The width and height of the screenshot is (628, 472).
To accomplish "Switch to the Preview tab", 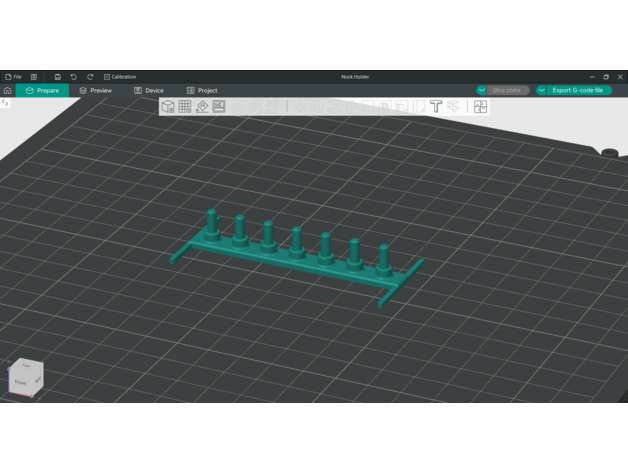I will [x=96, y=91].
